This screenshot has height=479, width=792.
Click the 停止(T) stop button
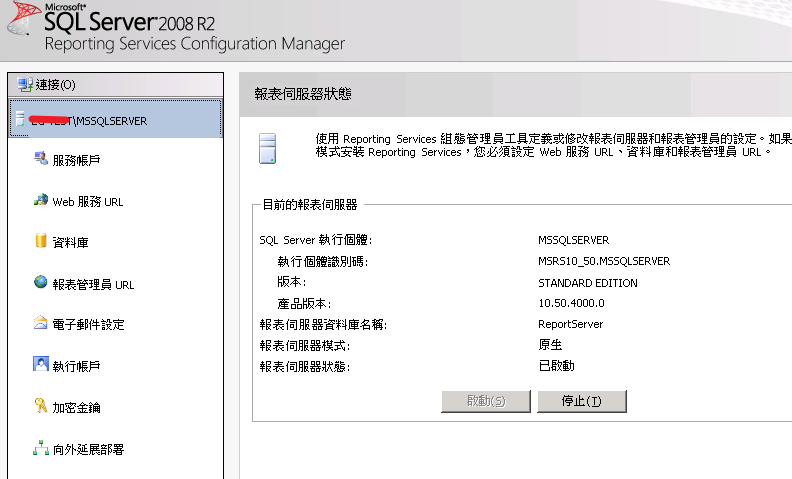(582, 401)
